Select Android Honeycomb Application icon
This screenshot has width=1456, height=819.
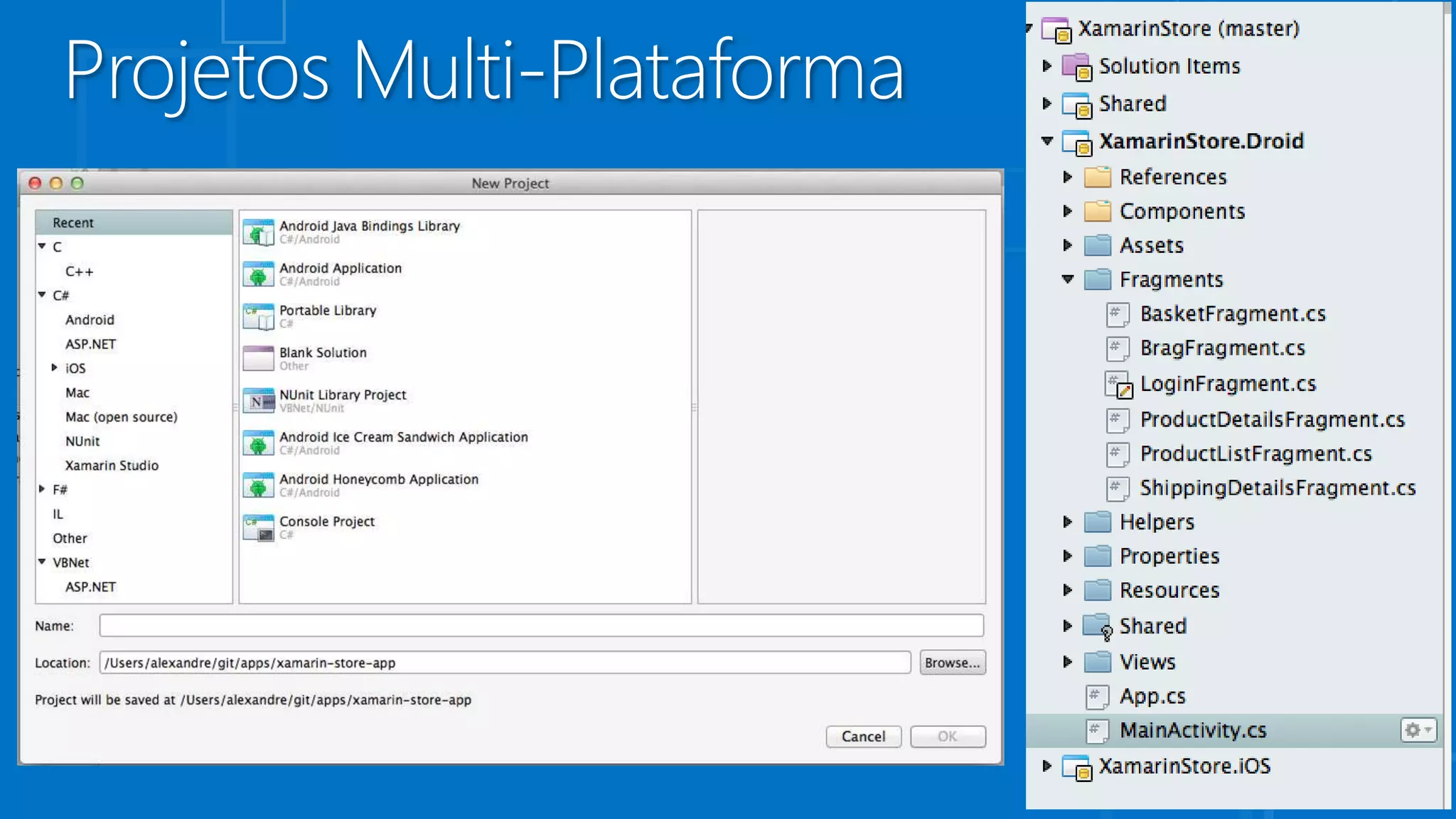[x=258, y=486]
